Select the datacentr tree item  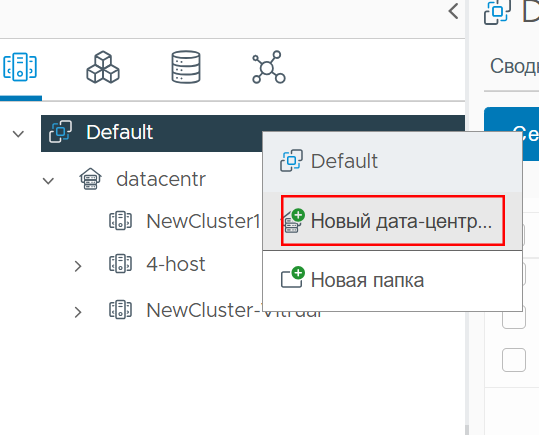pos(161,179)
